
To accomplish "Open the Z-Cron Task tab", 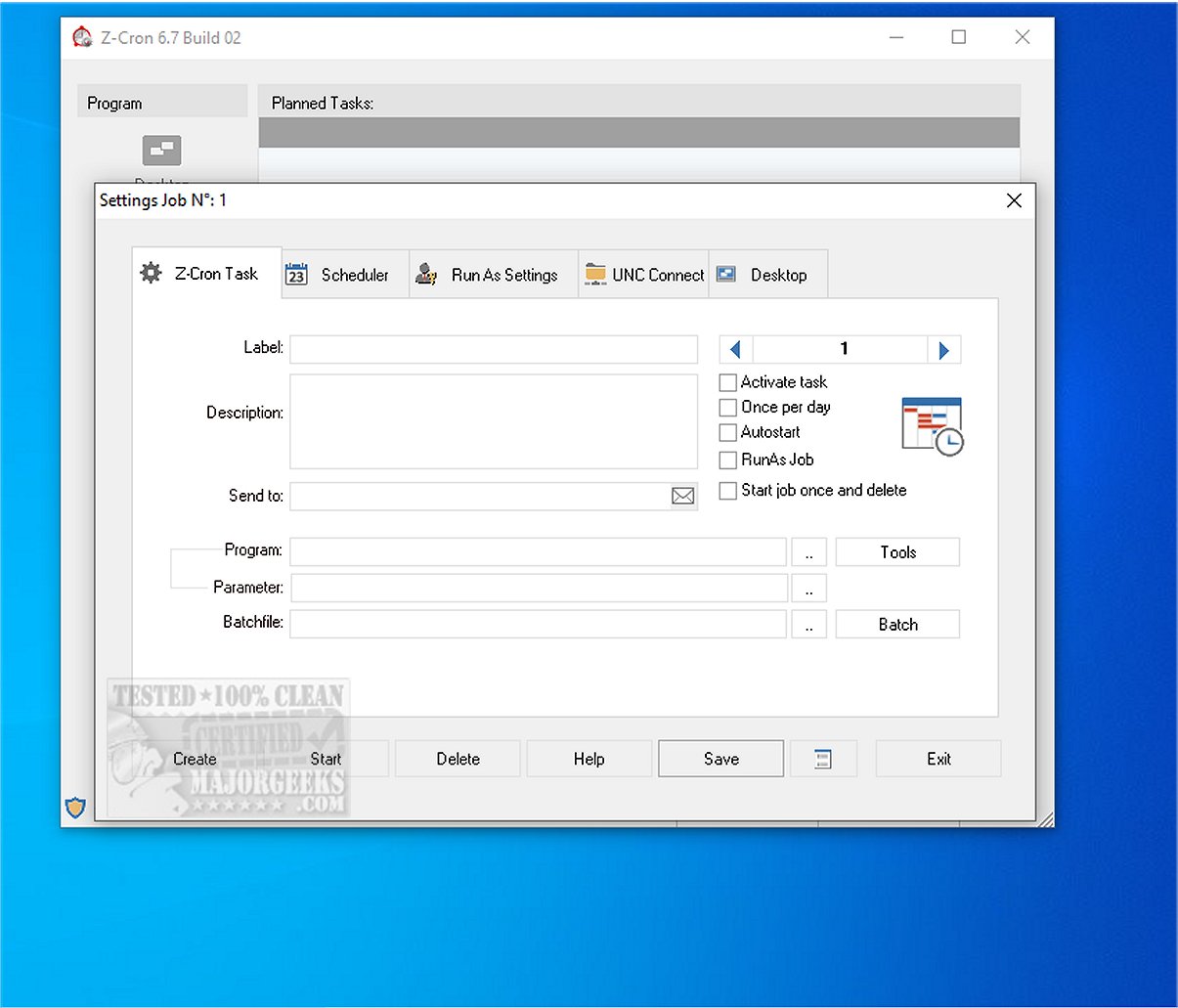I will 207,274.
